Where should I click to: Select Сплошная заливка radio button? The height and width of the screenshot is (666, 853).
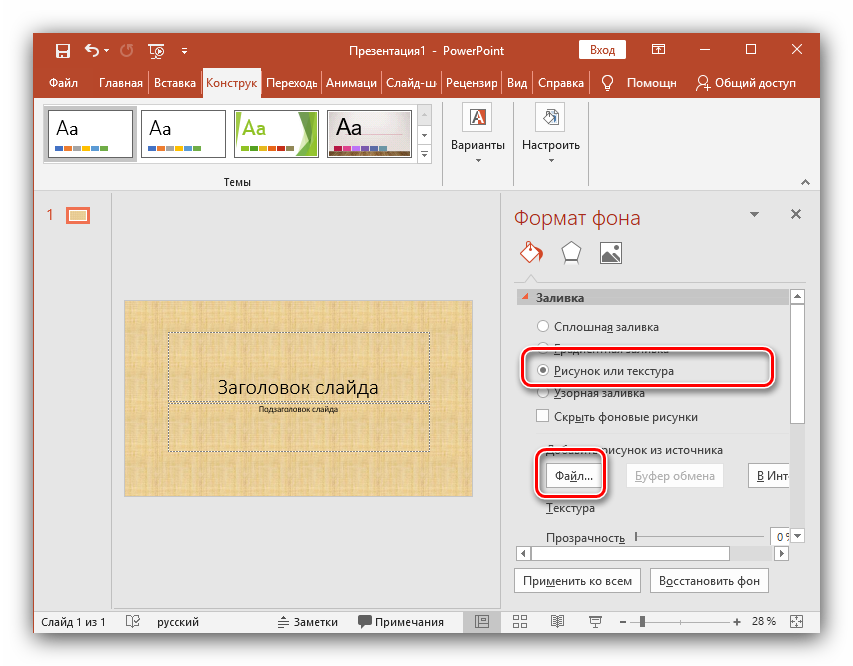(543, 326)
